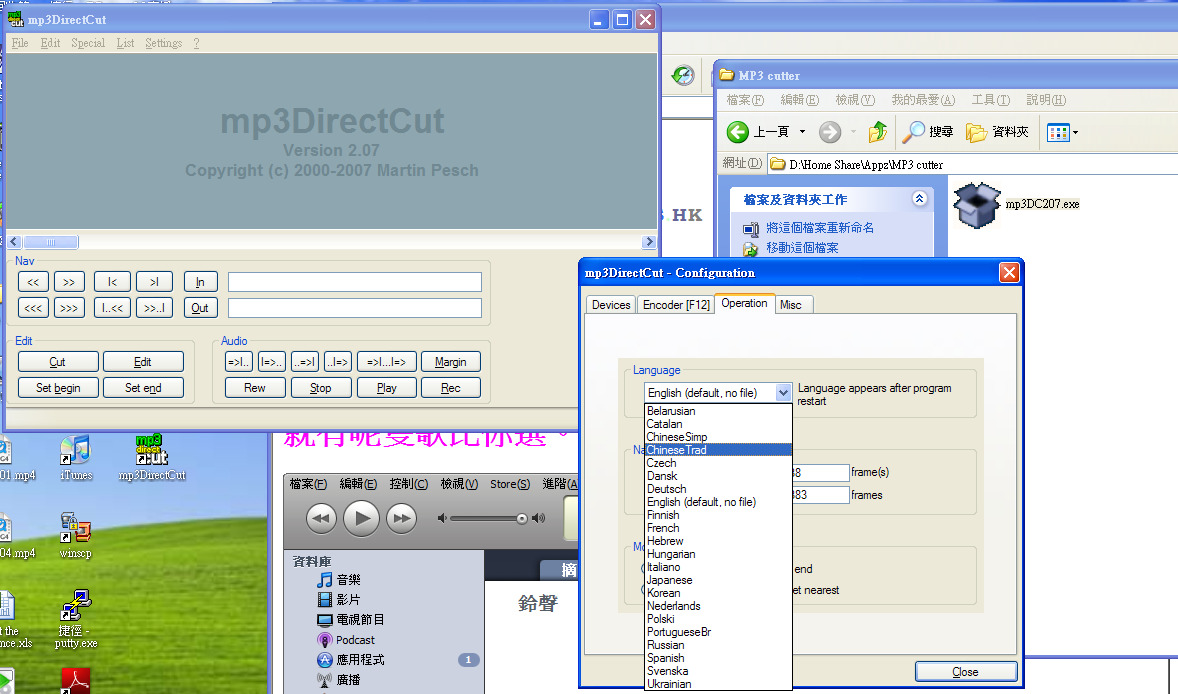The height and width of the screenshot is (694, 1178).
Task: Click the Explorer back arrow button
Action: pyautogui.click(x=738, y=132)
